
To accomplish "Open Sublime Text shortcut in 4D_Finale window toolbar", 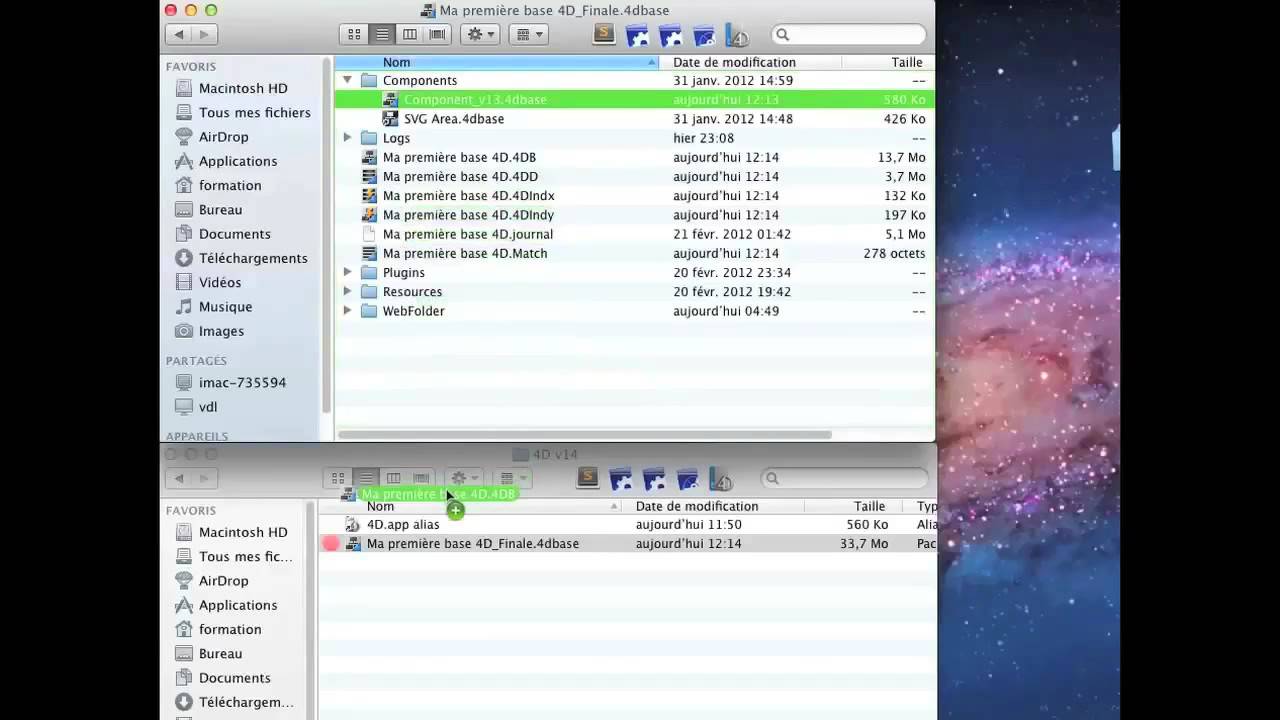I will coord(603,34).
